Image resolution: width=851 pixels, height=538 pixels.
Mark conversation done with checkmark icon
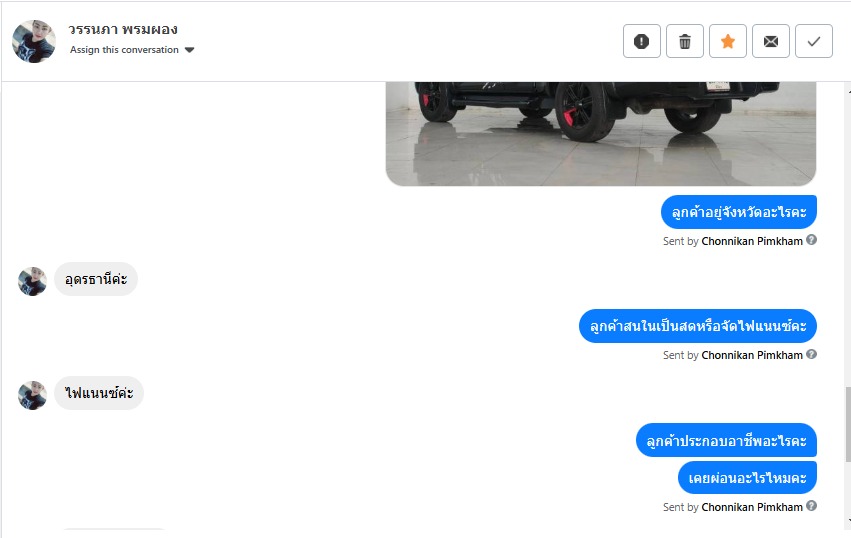tap(814, 41)
